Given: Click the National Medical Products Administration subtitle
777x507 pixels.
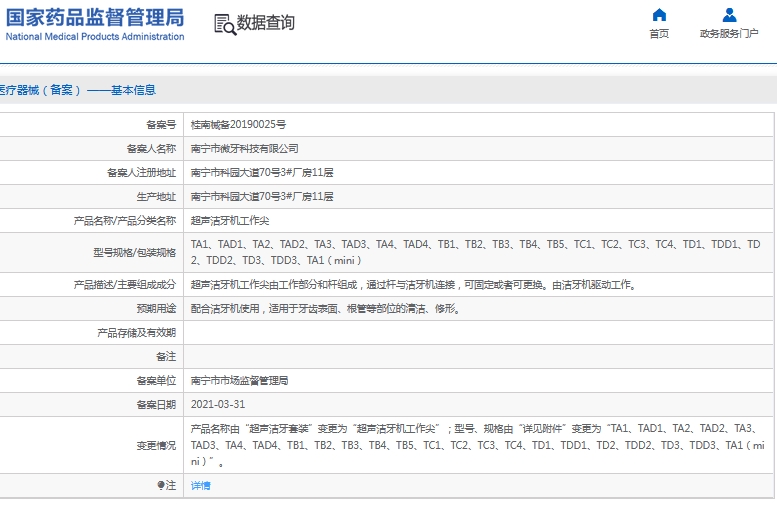Looking at the screenshot, I should [x=95, y=37].
